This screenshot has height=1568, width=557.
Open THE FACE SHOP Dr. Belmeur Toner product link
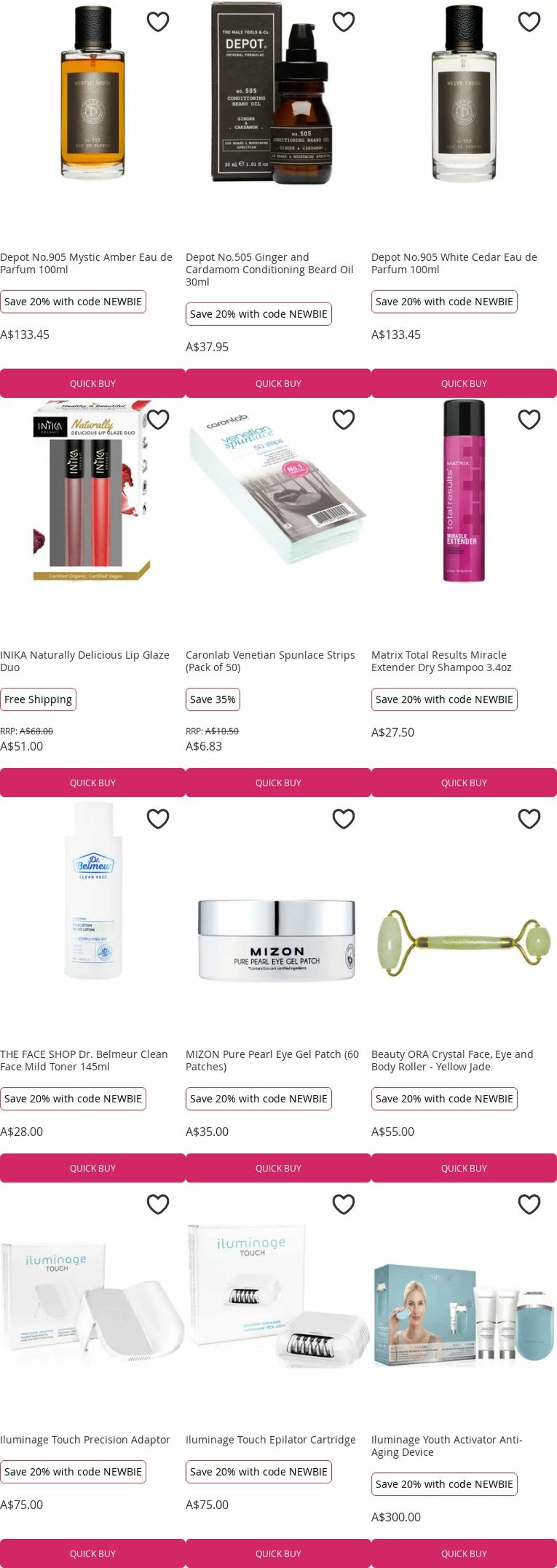click(x=84, y=1060)
